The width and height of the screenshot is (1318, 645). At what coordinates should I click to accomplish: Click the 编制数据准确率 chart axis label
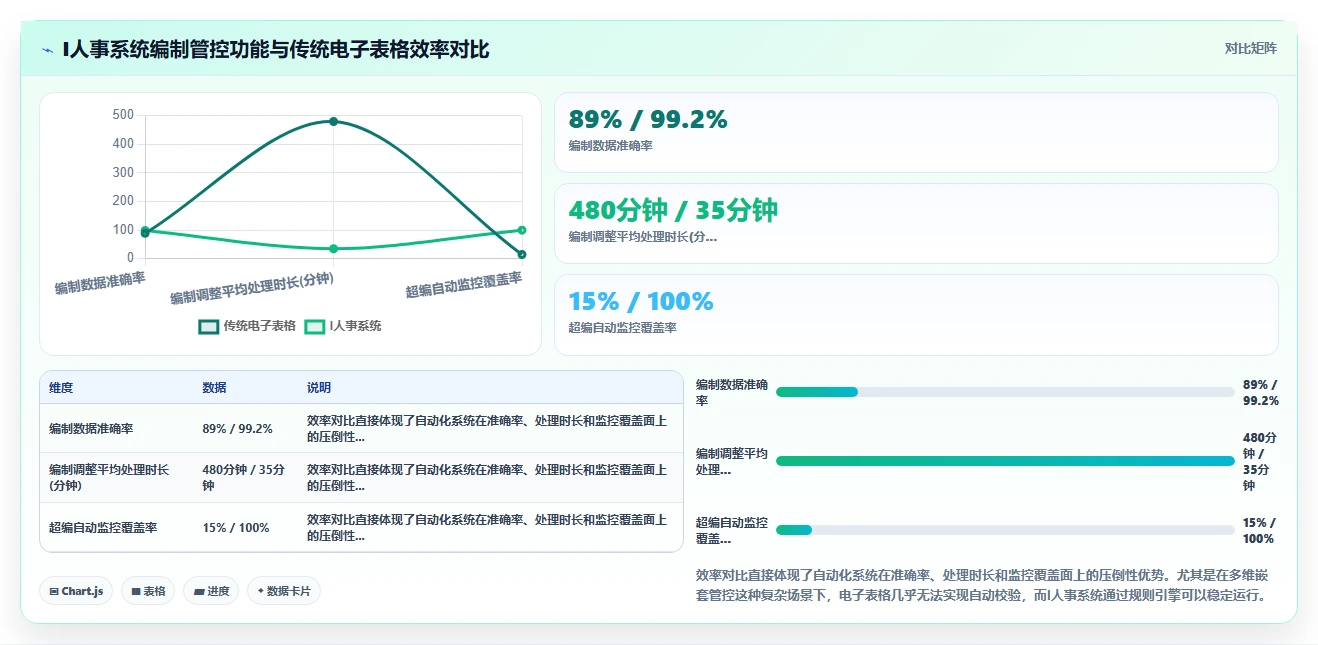(x=100, y=282)
